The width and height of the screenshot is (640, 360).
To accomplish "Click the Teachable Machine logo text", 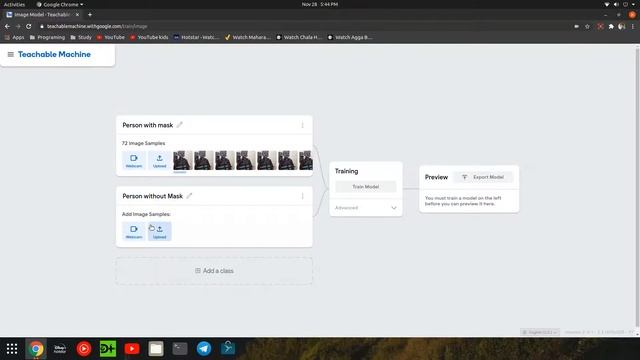I will point(54,54).
